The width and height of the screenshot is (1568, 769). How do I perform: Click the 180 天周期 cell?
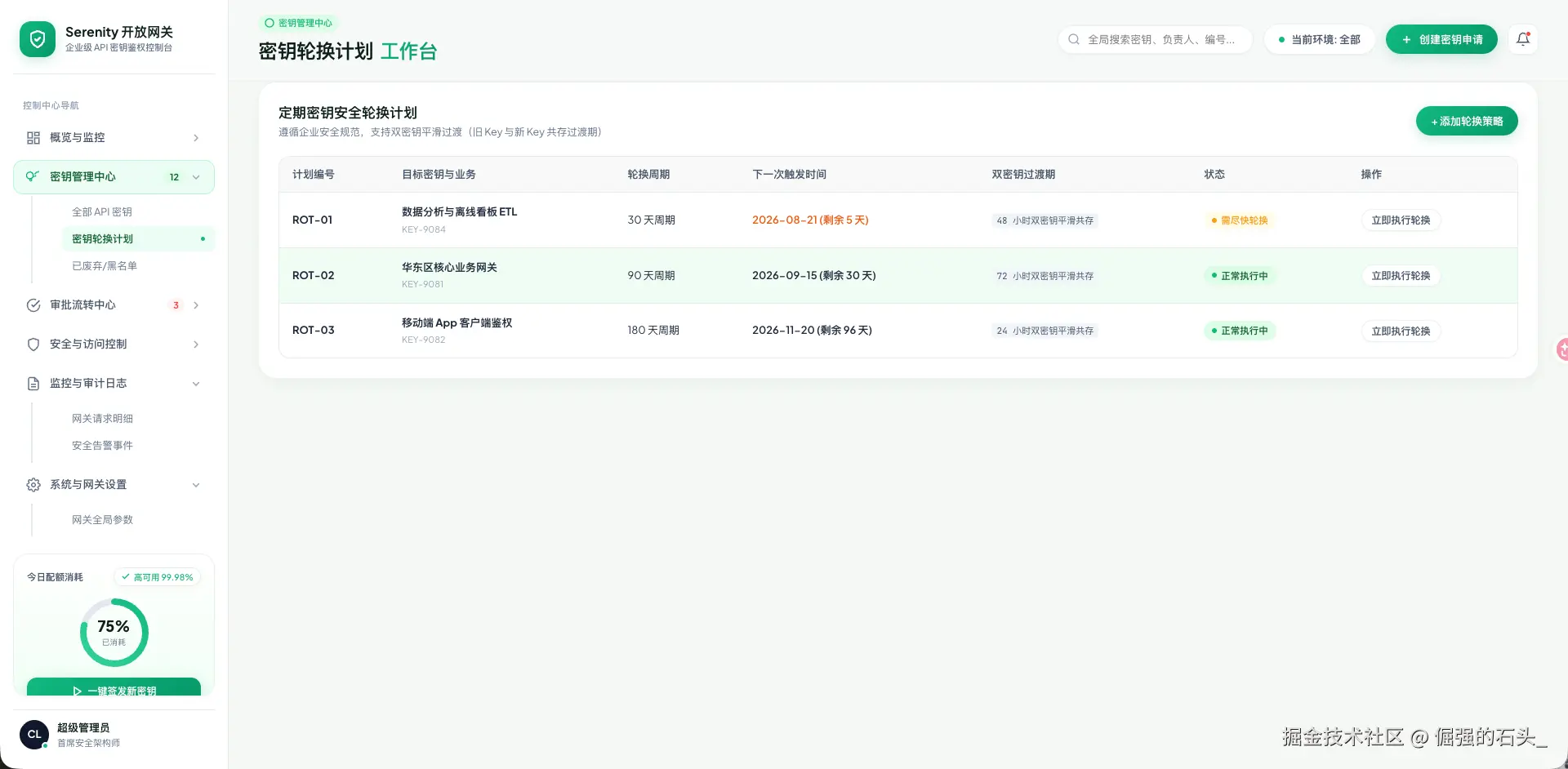[x=653, y=331]
